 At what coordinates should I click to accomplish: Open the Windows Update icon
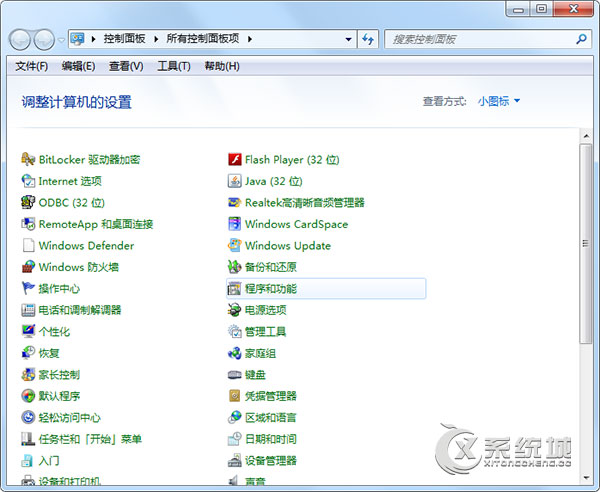(235, 245)
